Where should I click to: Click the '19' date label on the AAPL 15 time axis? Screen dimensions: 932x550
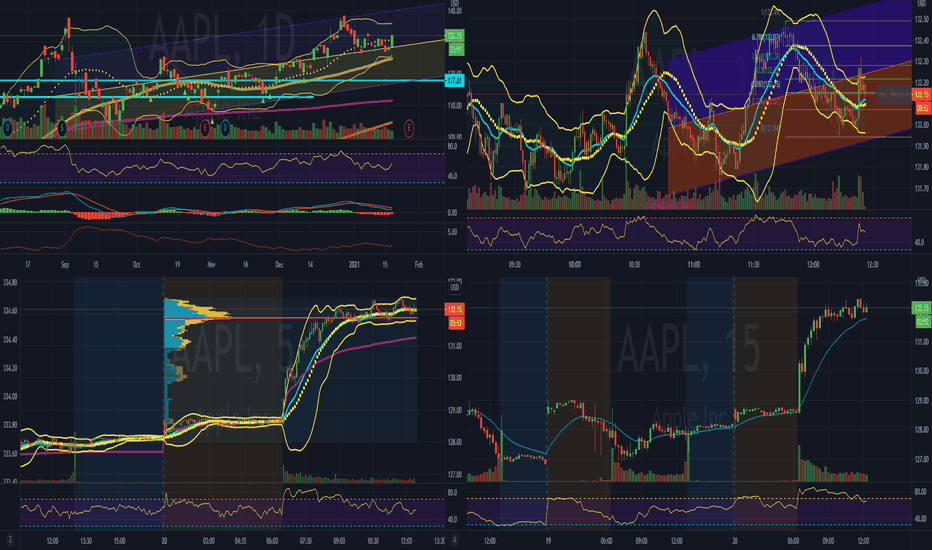pyautogui.click(x=547, y=540)
